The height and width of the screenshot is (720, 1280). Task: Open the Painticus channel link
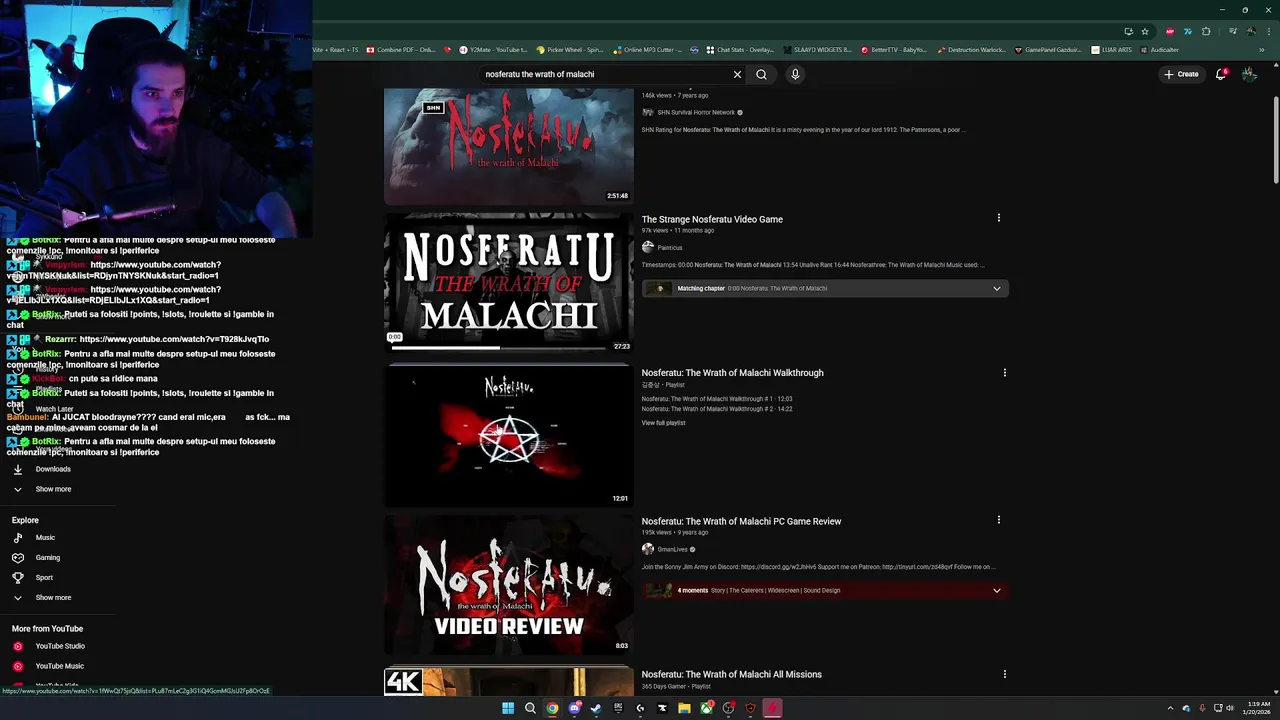tap(670, 247)
